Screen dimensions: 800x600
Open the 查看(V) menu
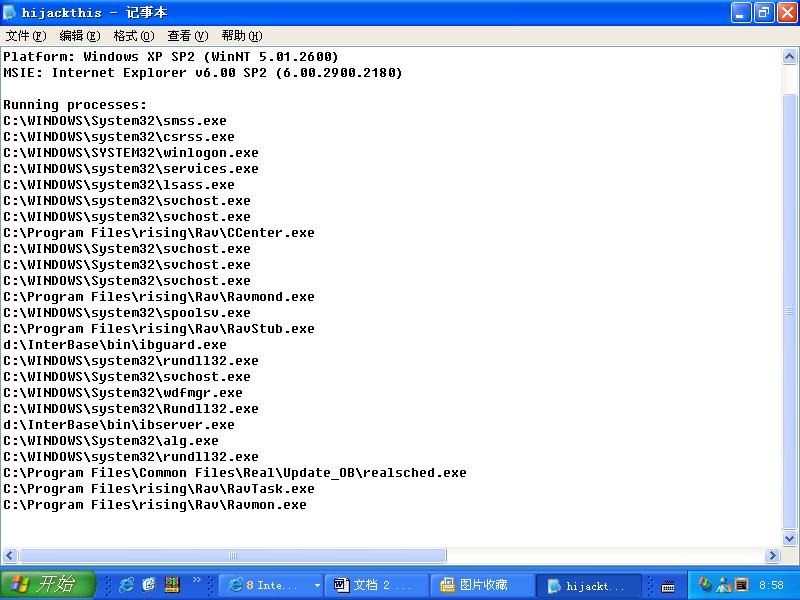pos(188,36)
